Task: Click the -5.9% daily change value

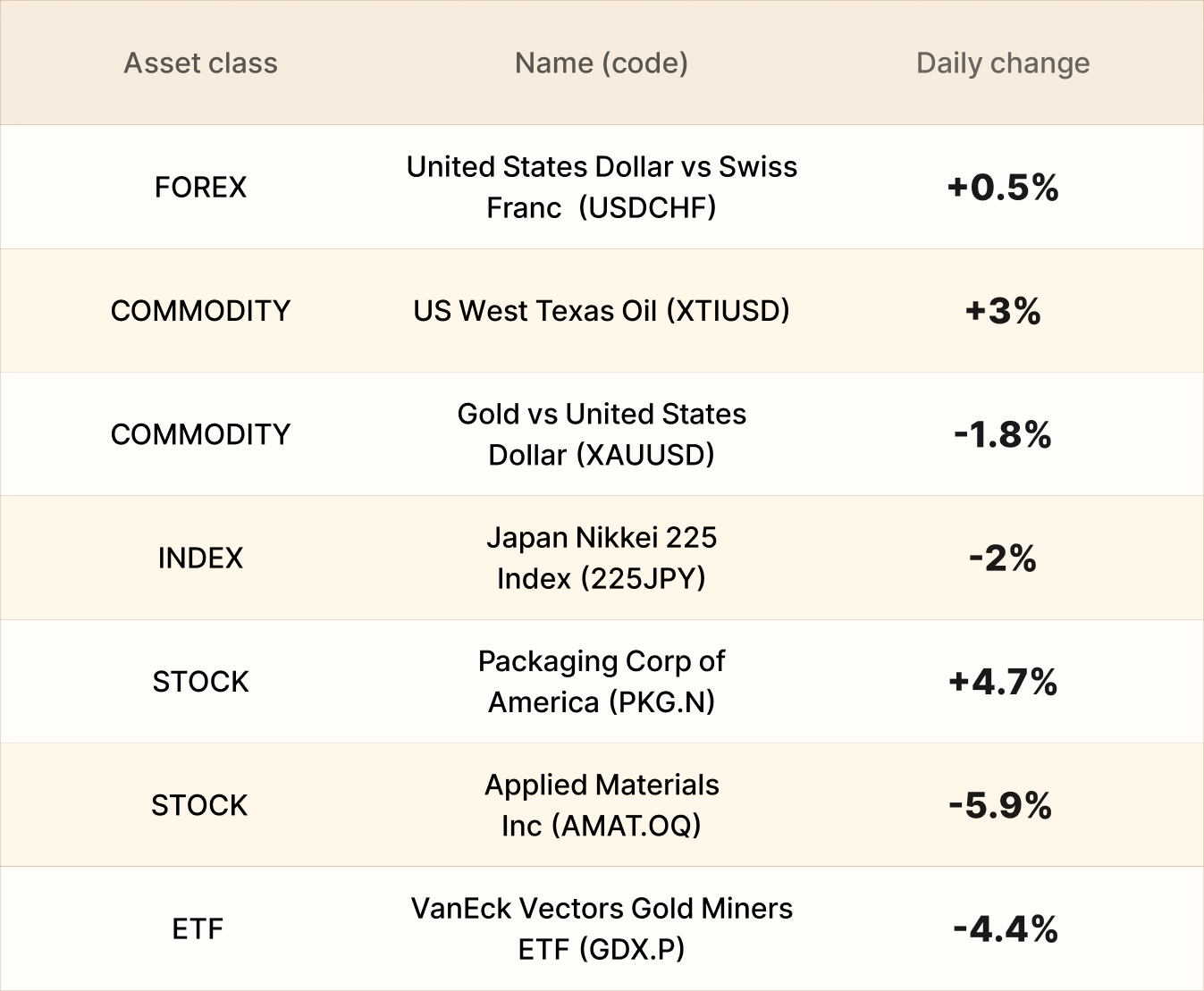Action: [1001, 805]
